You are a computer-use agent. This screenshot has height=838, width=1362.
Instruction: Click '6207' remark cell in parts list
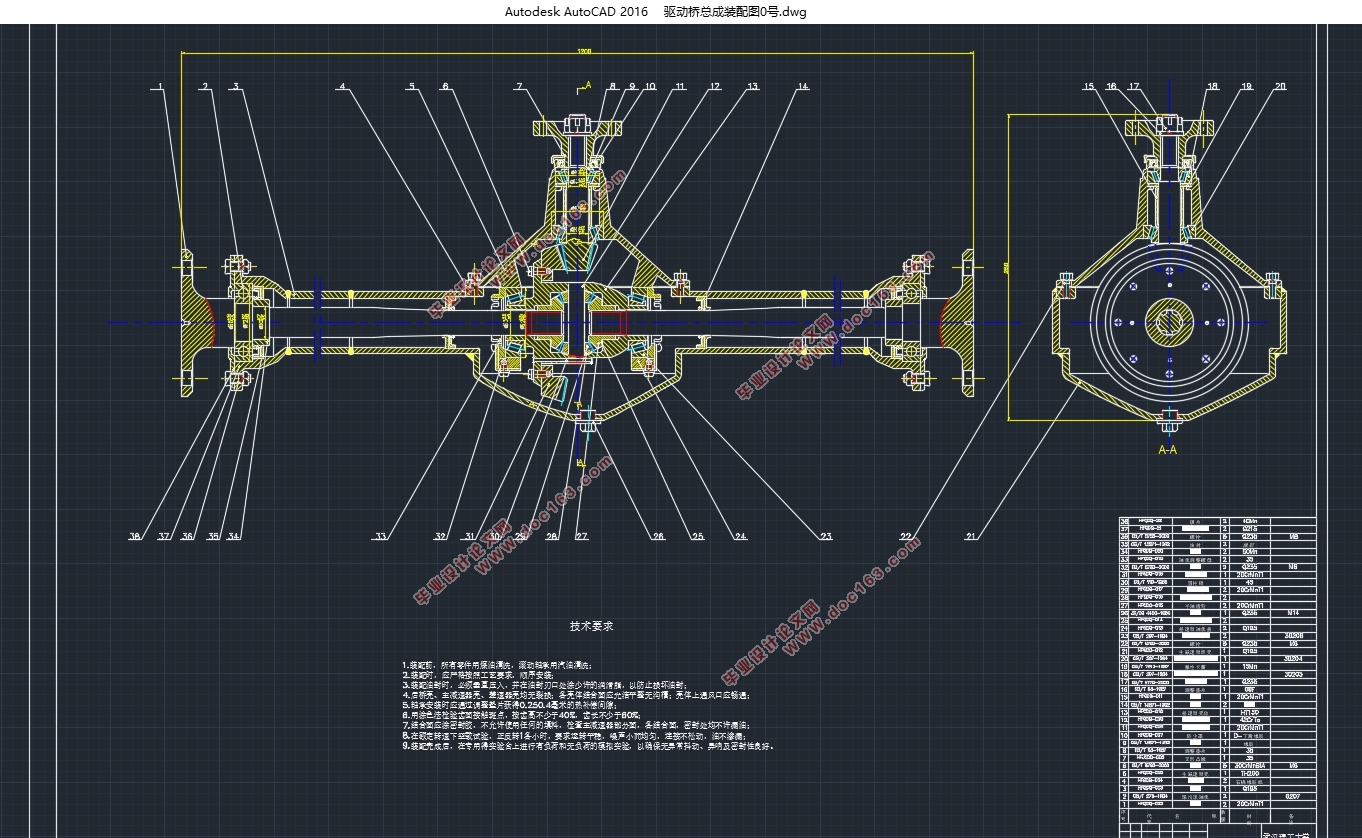coord(1291,796)
